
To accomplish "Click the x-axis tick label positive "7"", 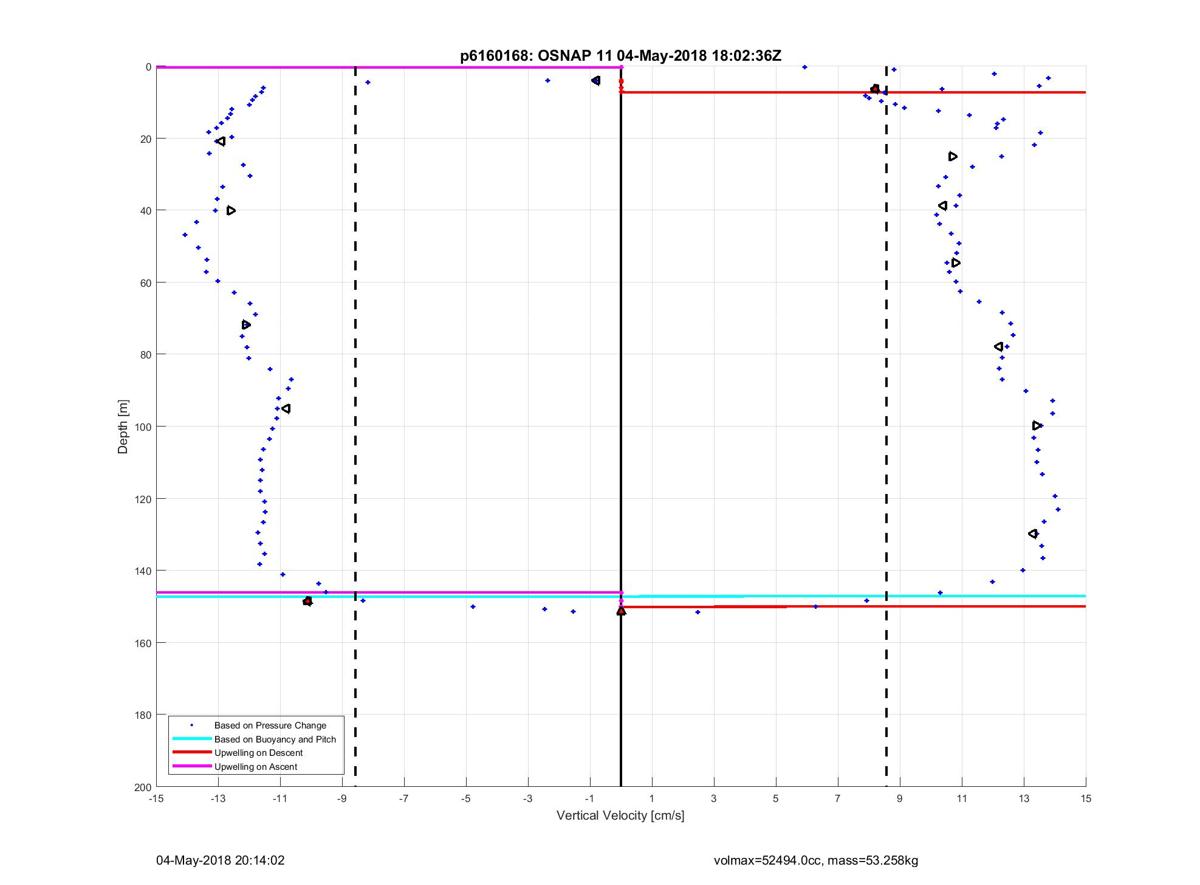I will click(838, 799).
